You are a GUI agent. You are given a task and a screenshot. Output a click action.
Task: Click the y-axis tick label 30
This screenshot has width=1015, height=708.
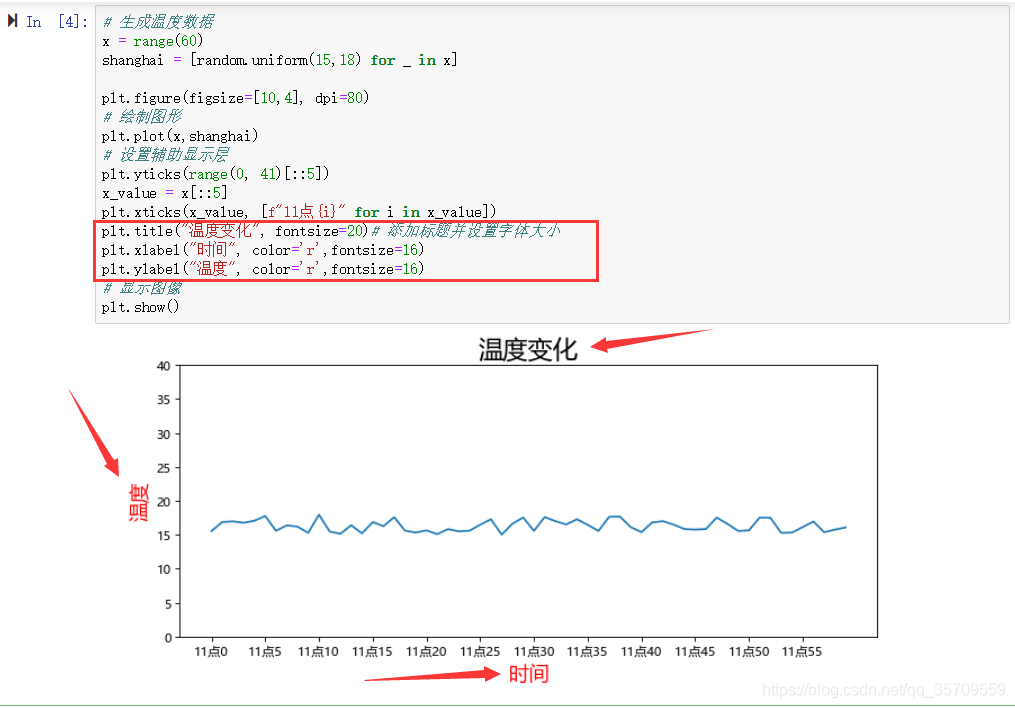[x=164, y=434]
